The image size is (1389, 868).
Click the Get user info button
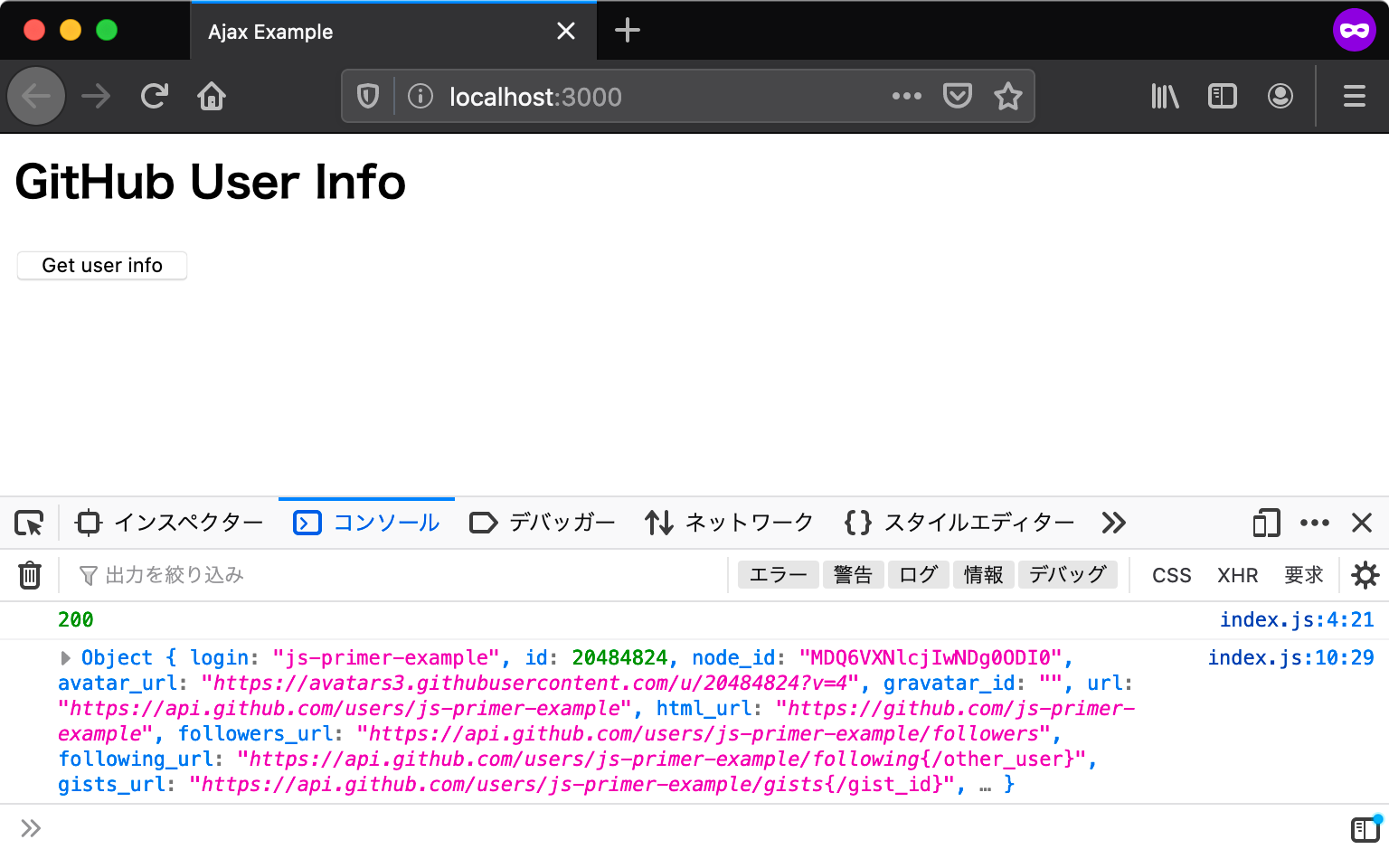pos(101,265)
